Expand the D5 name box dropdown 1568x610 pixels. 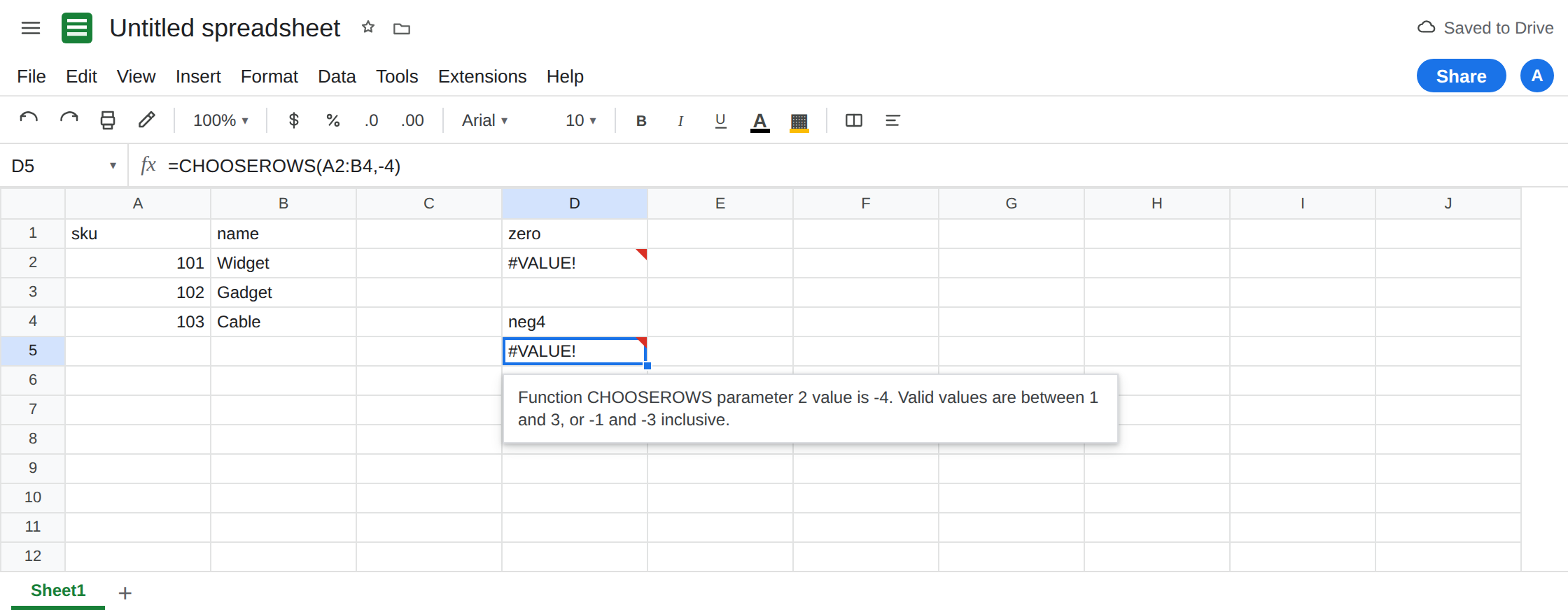point(113,166)
